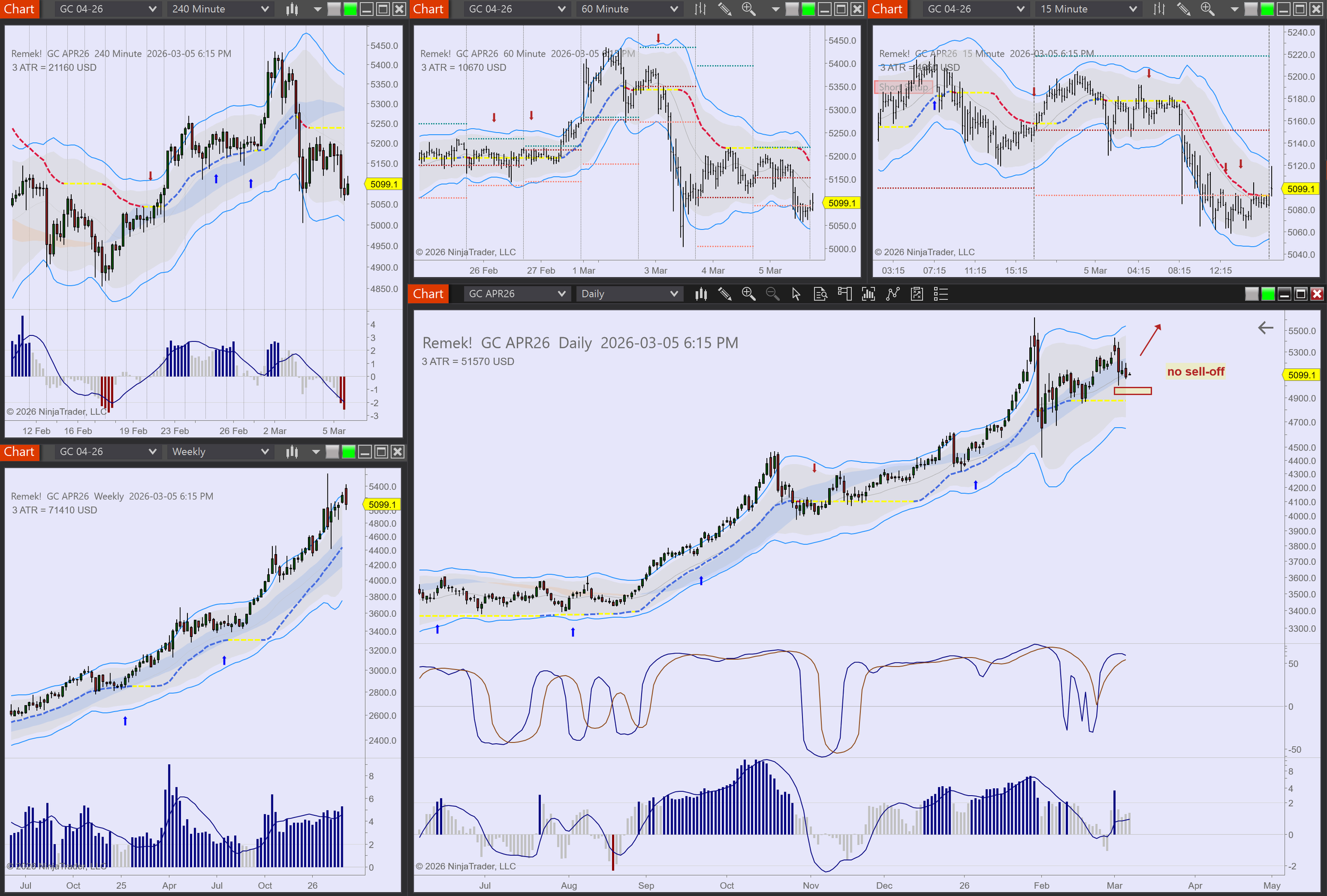Open Properties list icon in Daily toolbar
1327x896 pixels.
(941, 294)
